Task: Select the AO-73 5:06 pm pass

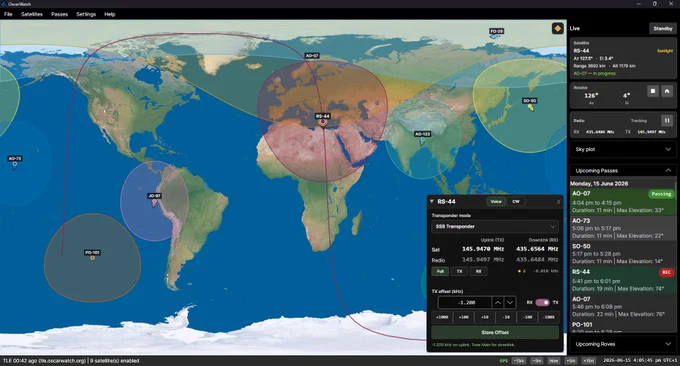Action: pyautogui.click(x=622, y=228)
